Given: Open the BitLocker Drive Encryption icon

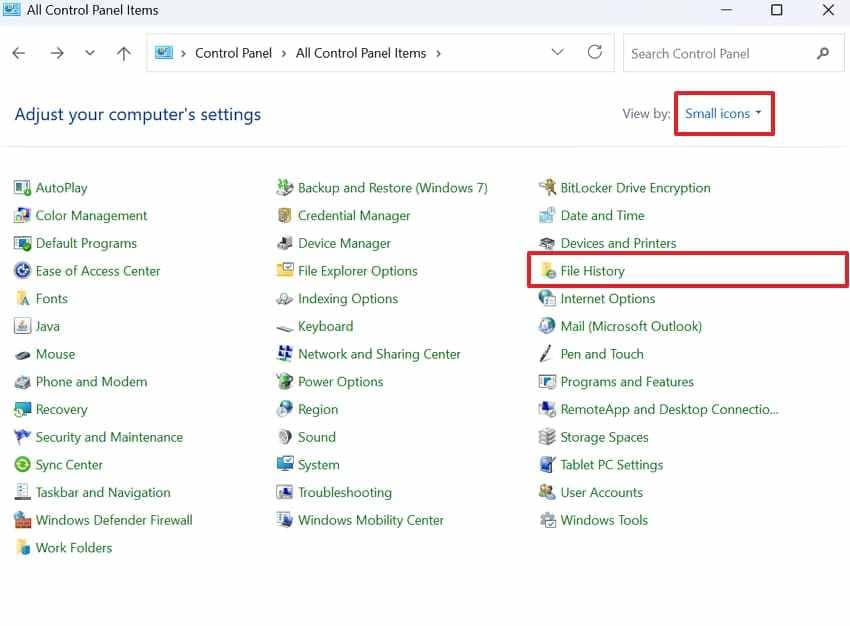Looking at the screenshot, I should click(x=547, y=188).
